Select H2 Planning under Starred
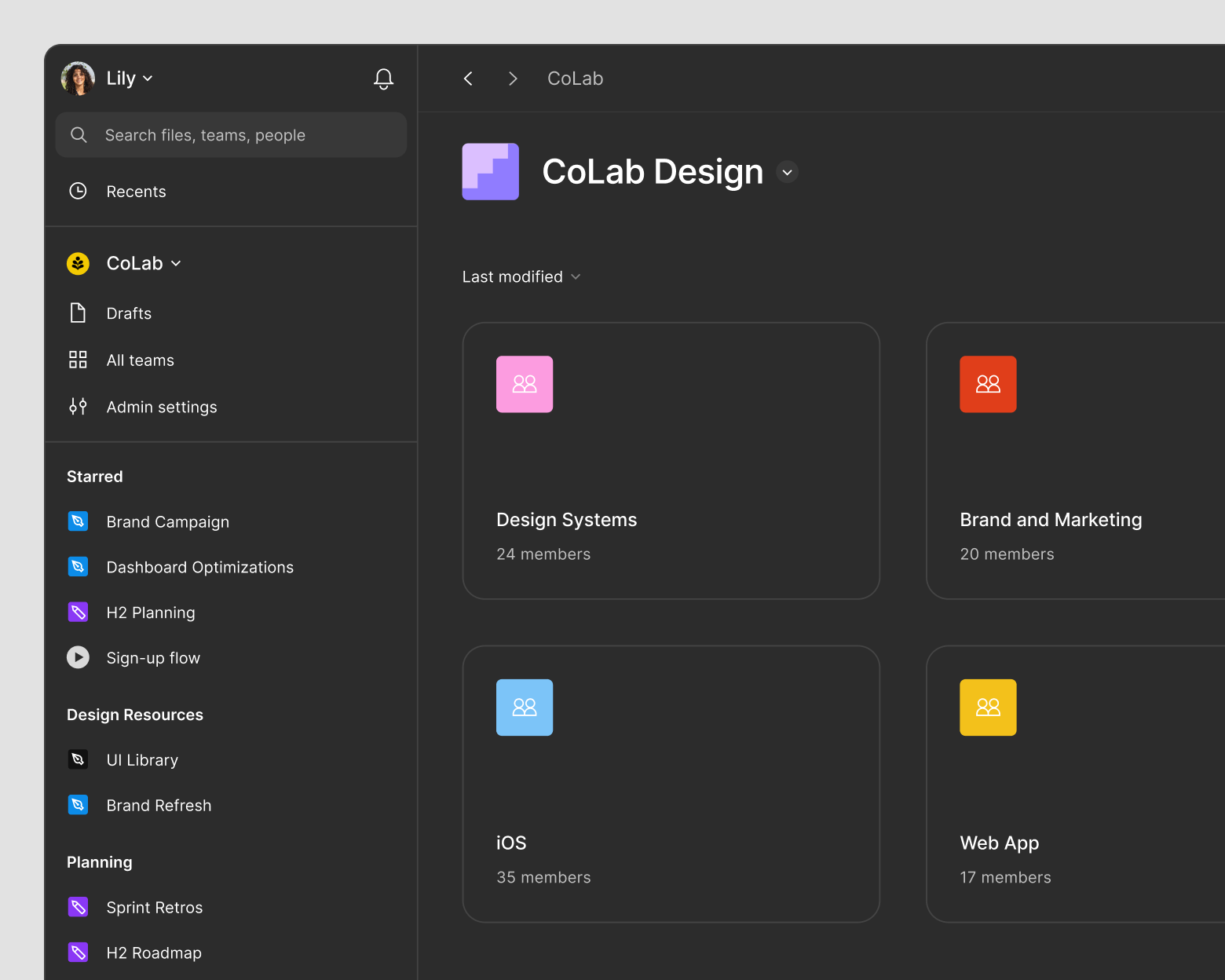Viewport: 1225px width, 980px height. [151, 612]
